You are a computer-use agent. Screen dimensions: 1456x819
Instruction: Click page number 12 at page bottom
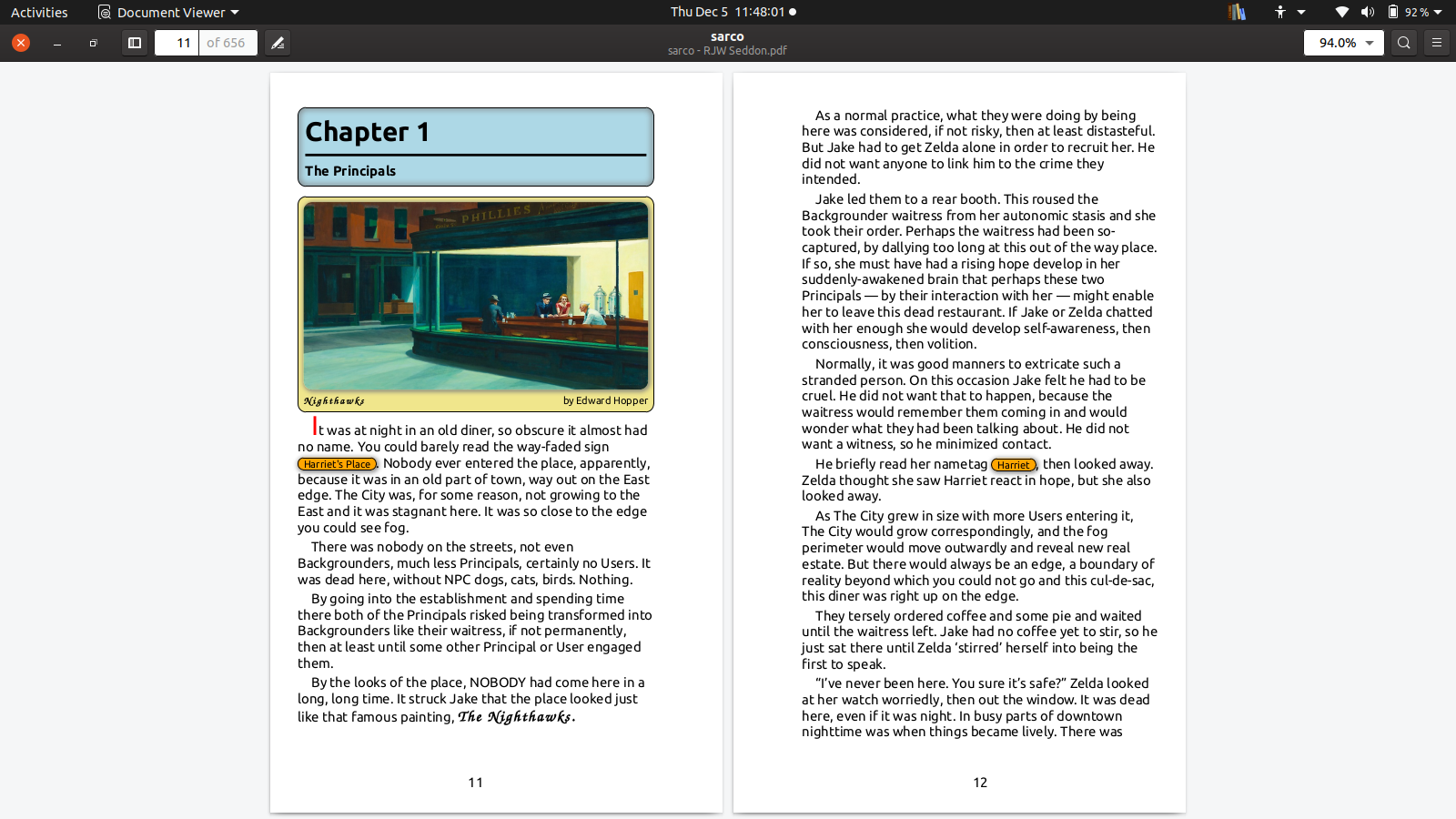[980, 783]
